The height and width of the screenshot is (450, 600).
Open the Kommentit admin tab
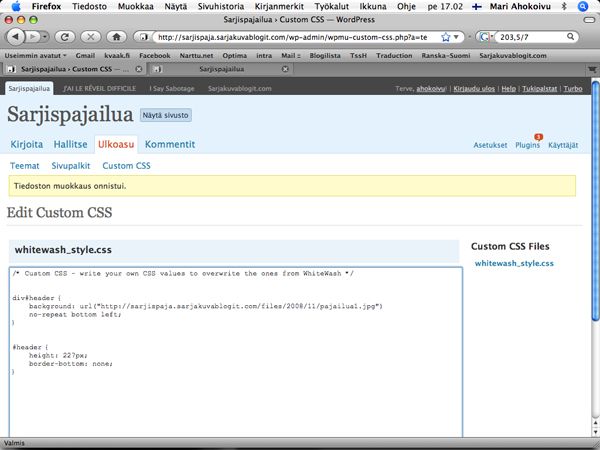tap(170, 144)
